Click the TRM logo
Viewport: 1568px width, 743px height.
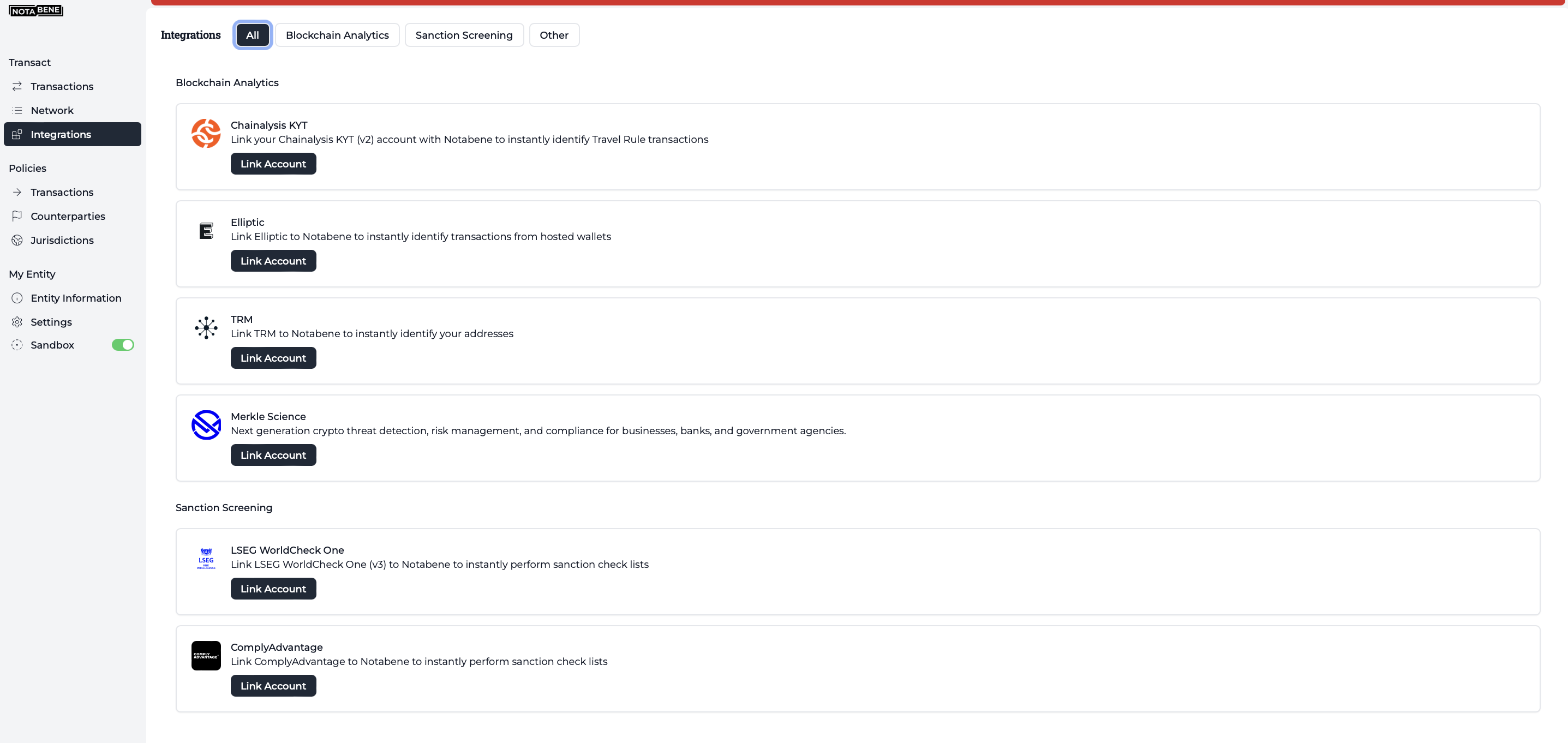[x=206, y=327]
